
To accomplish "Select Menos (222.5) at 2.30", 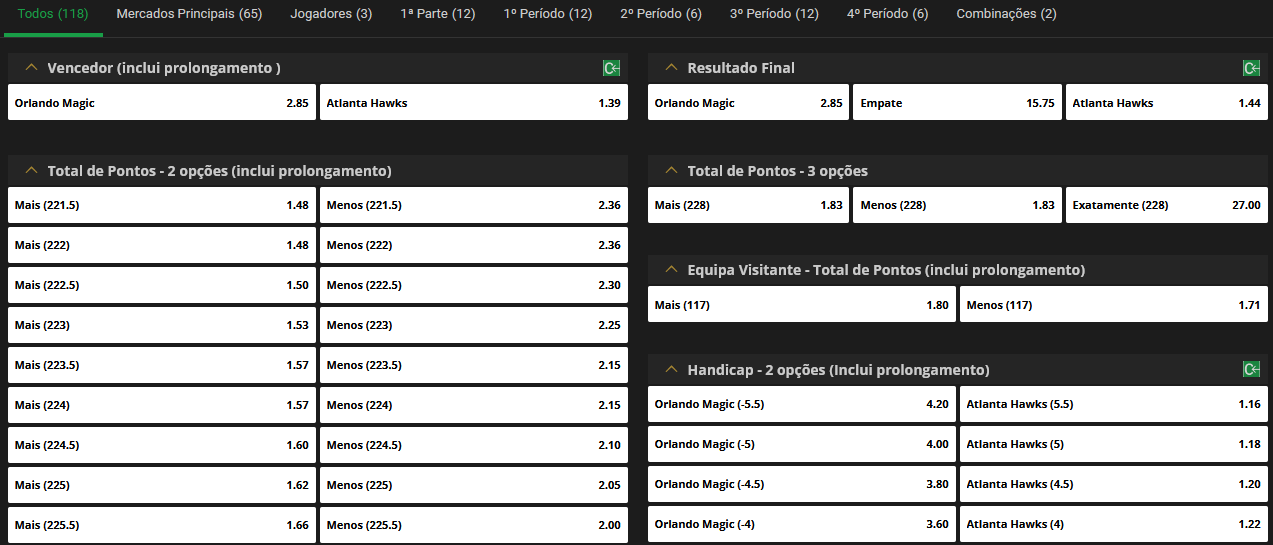I will point(474,285).
